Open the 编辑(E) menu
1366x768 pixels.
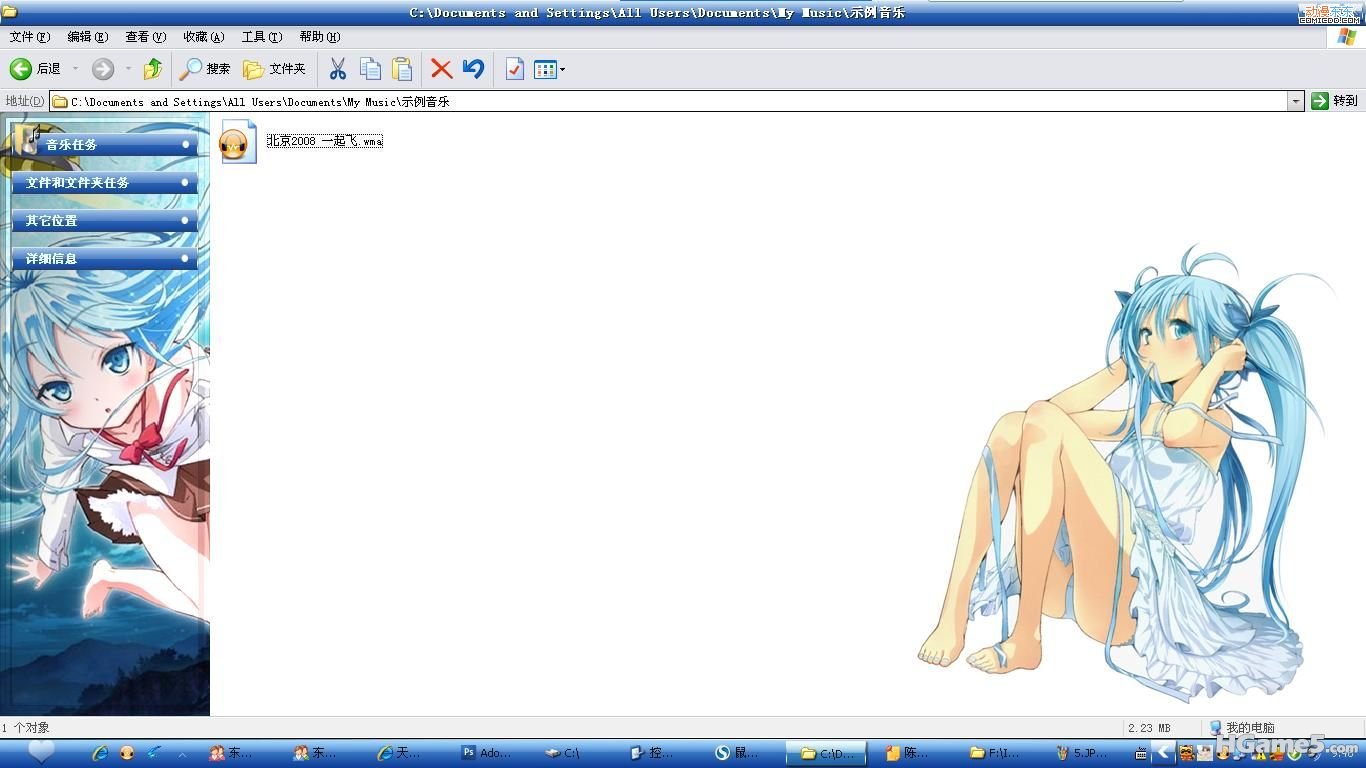[x=88, y=37]
